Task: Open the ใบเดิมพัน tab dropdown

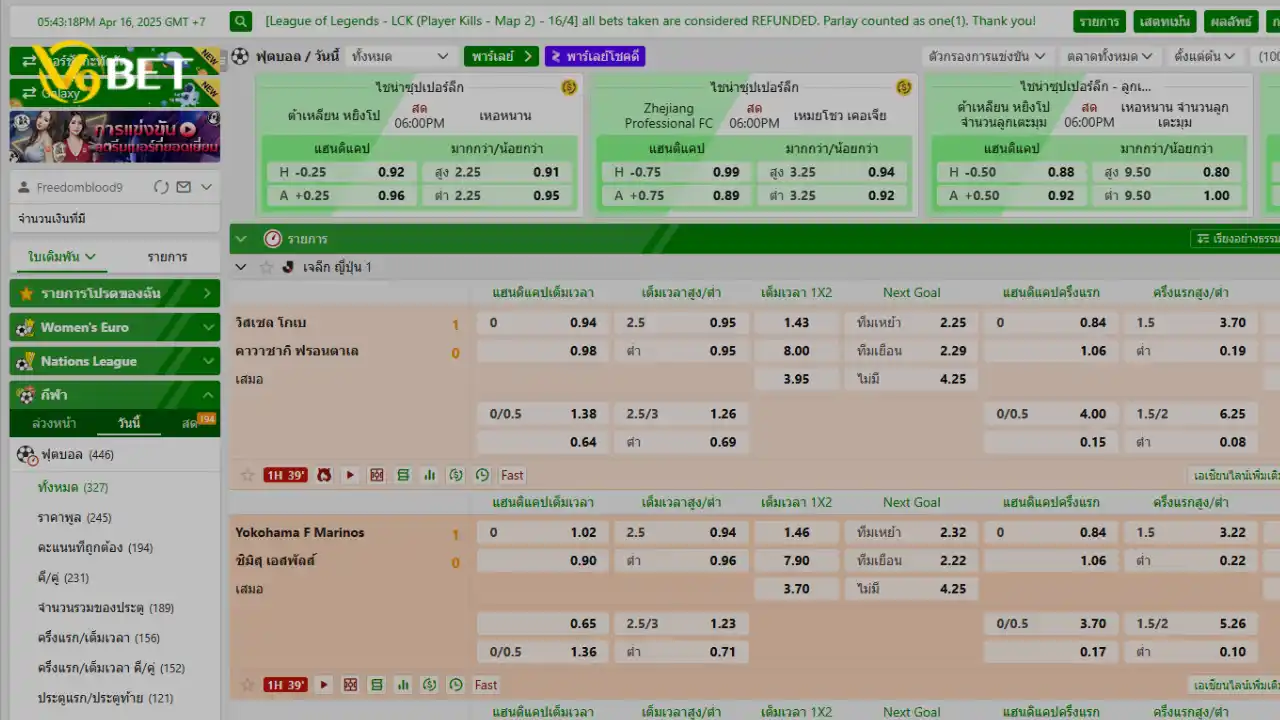Action: point(63,257)
